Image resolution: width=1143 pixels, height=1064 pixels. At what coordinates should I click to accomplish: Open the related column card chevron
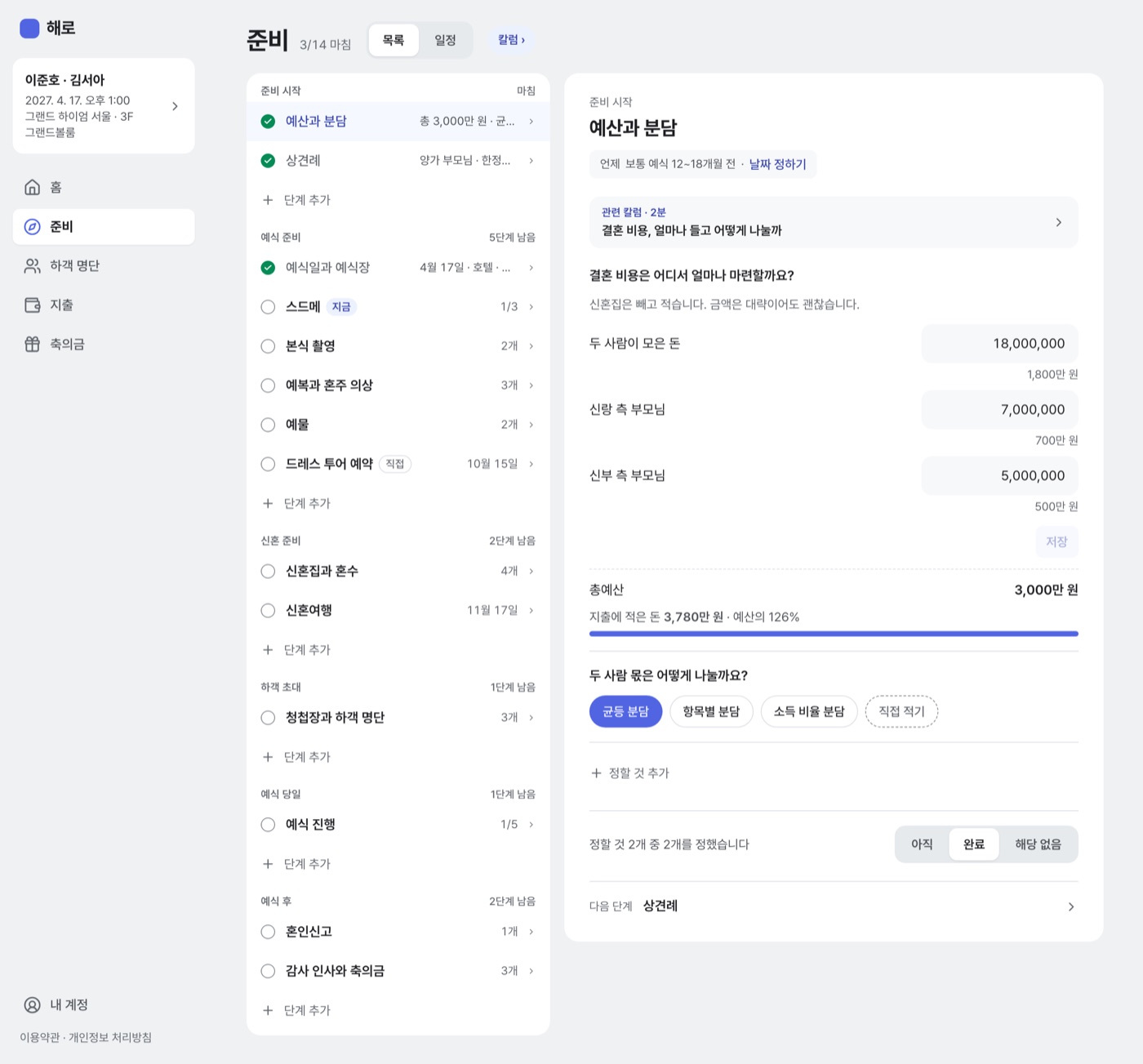coord(1058,222)
